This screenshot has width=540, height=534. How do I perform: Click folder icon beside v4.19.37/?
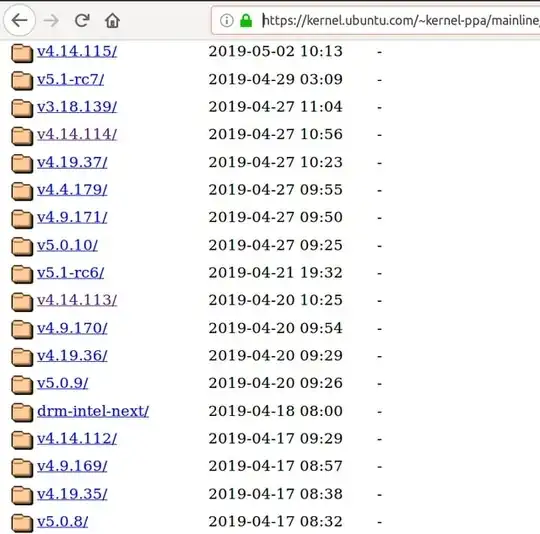[x=22, y=164]
